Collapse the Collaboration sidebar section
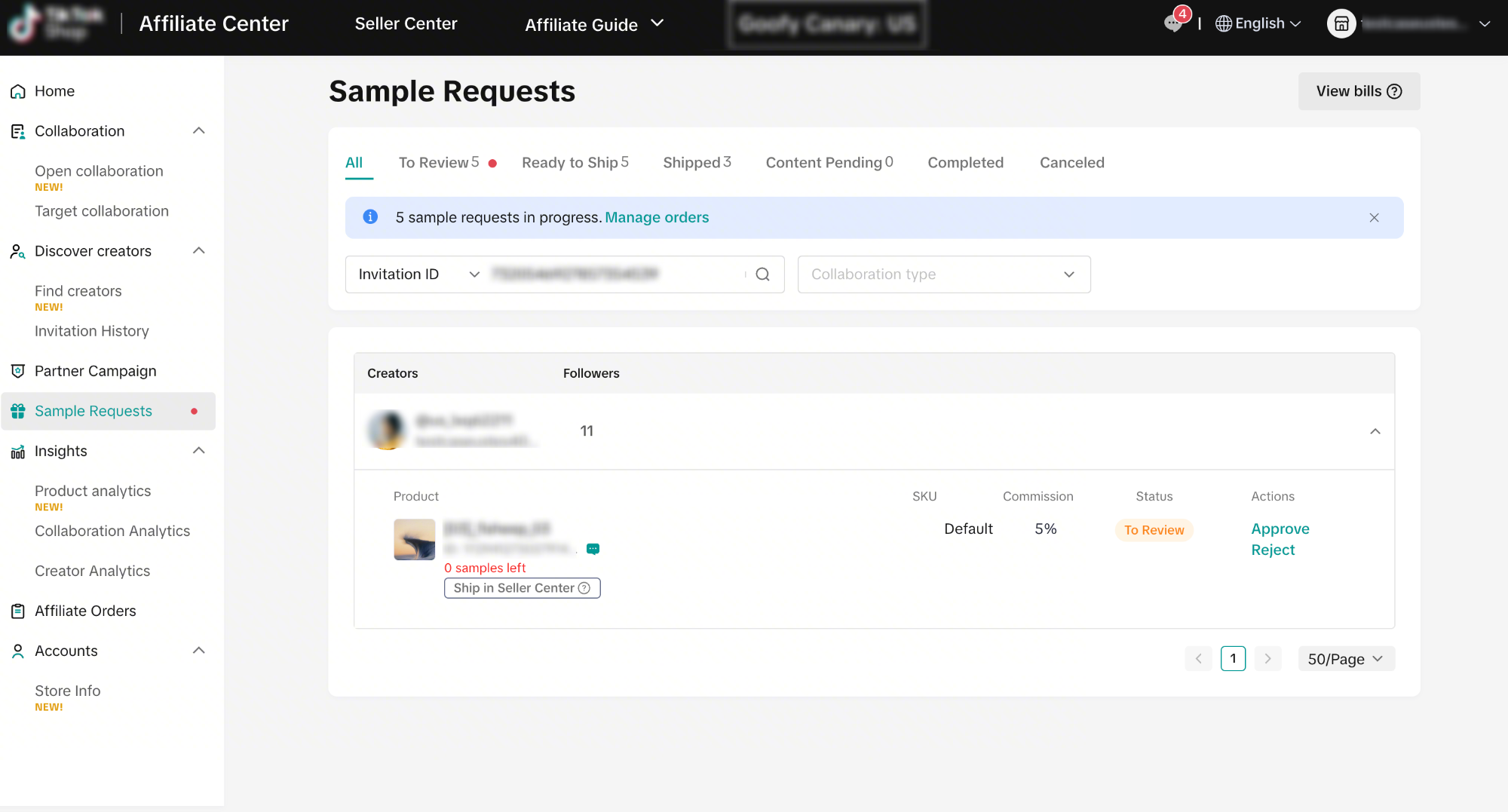This screenshot has height=812, width=1508. point(199,131)
